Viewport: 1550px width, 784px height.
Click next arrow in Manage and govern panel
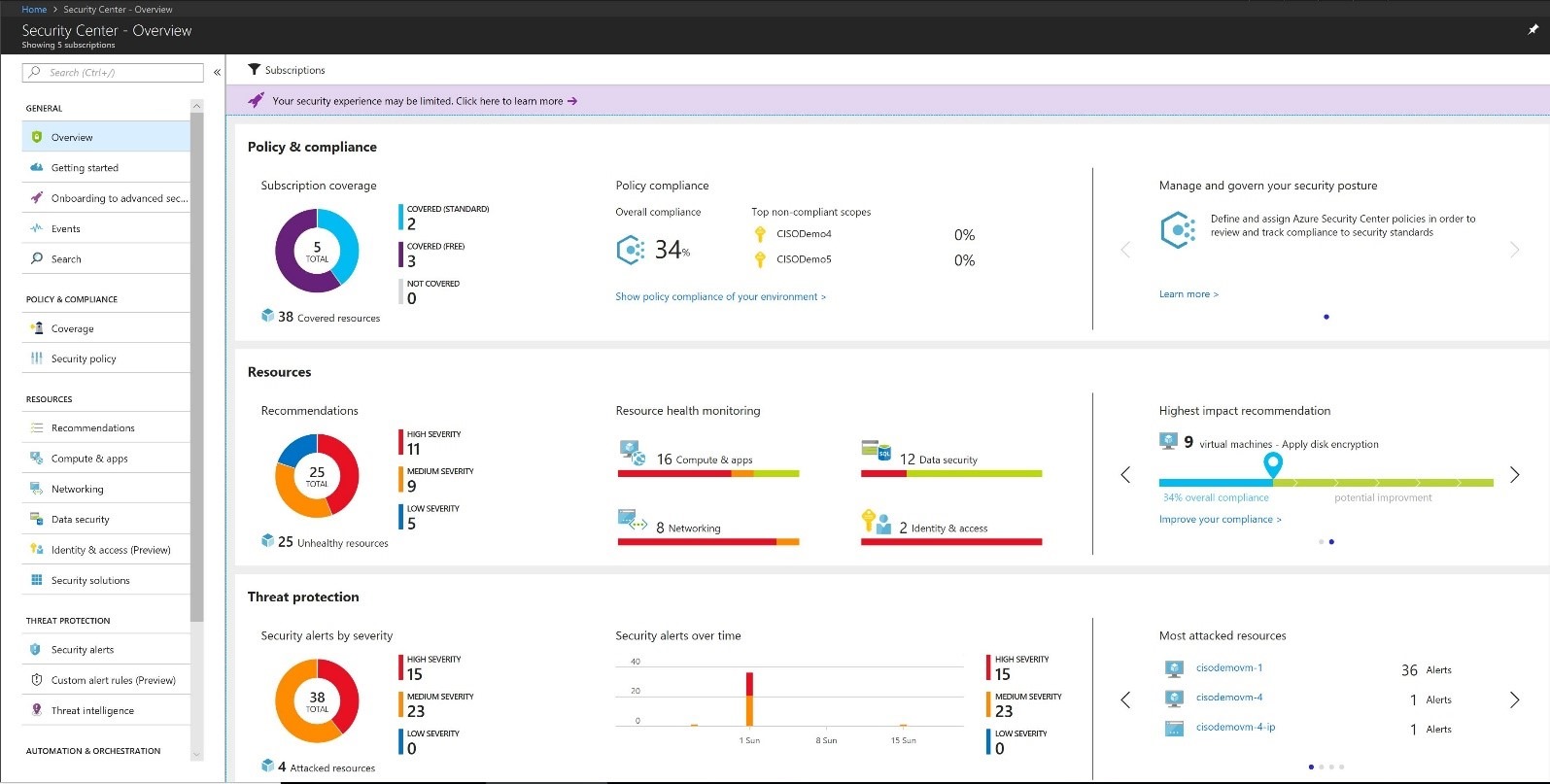click(1514, 250)
